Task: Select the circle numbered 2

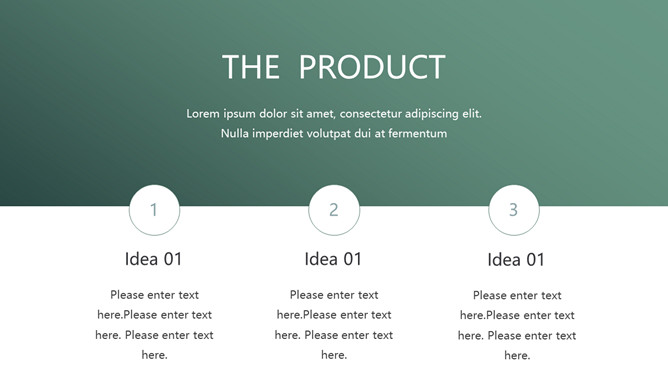Action: pyautogui.click(x=334, y=210)
